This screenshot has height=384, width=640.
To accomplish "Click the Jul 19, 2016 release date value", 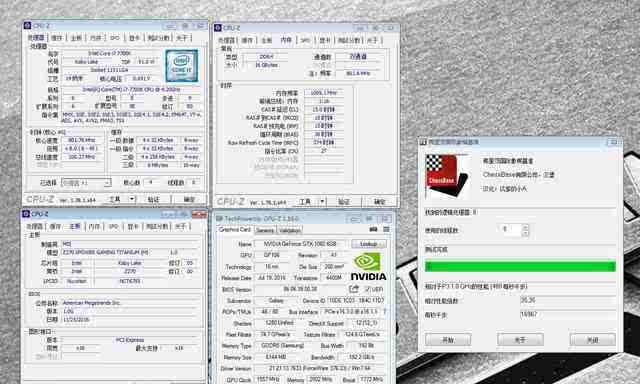I will [271, 278].
